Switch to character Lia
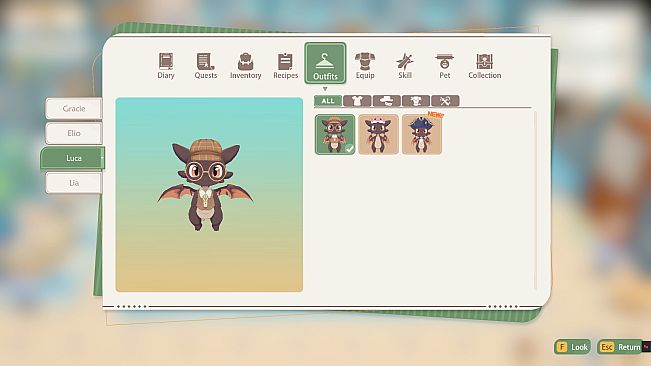This screenshot has width=651, height=366. click(x=73, y=183)
